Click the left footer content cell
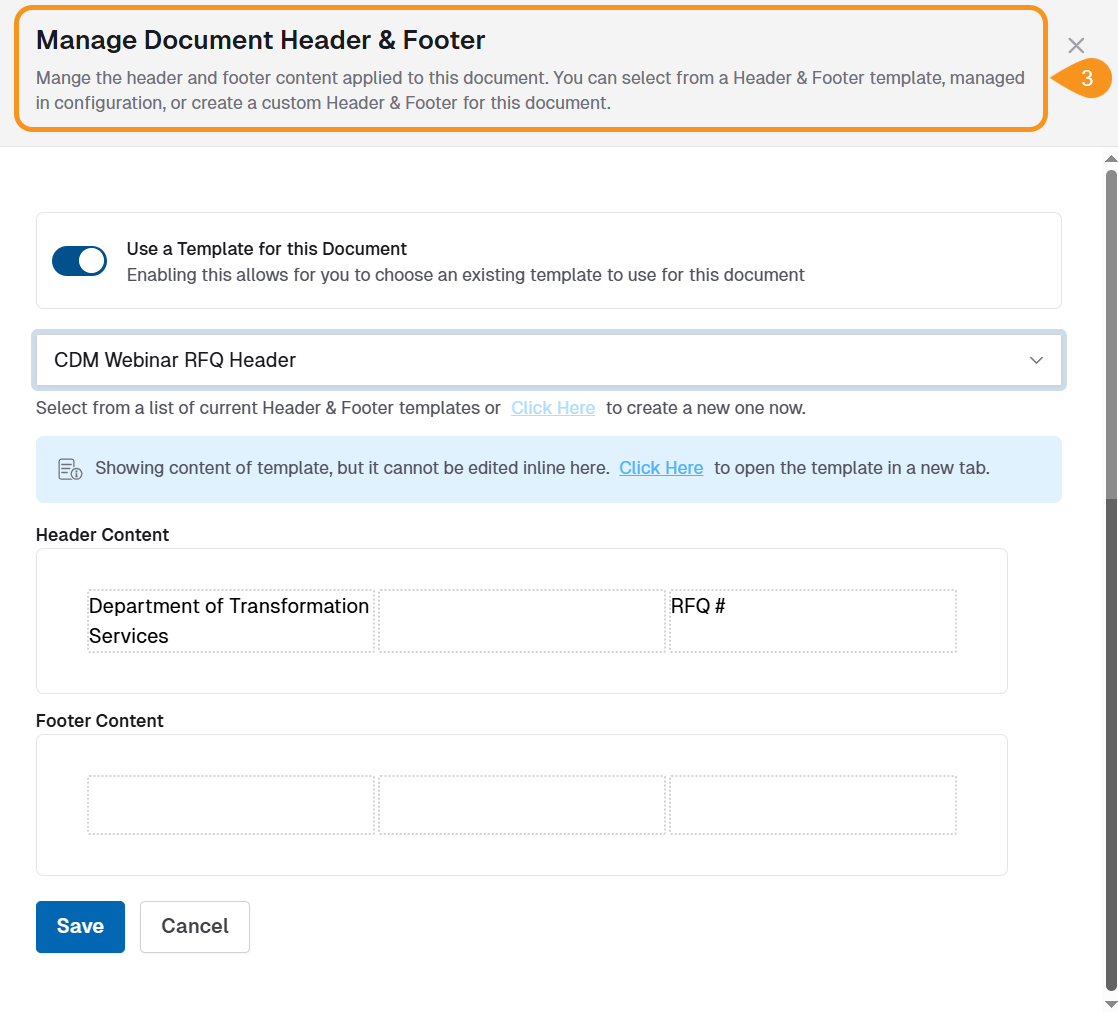The height and width of the screenshot is (1012, 1118). 231,805
